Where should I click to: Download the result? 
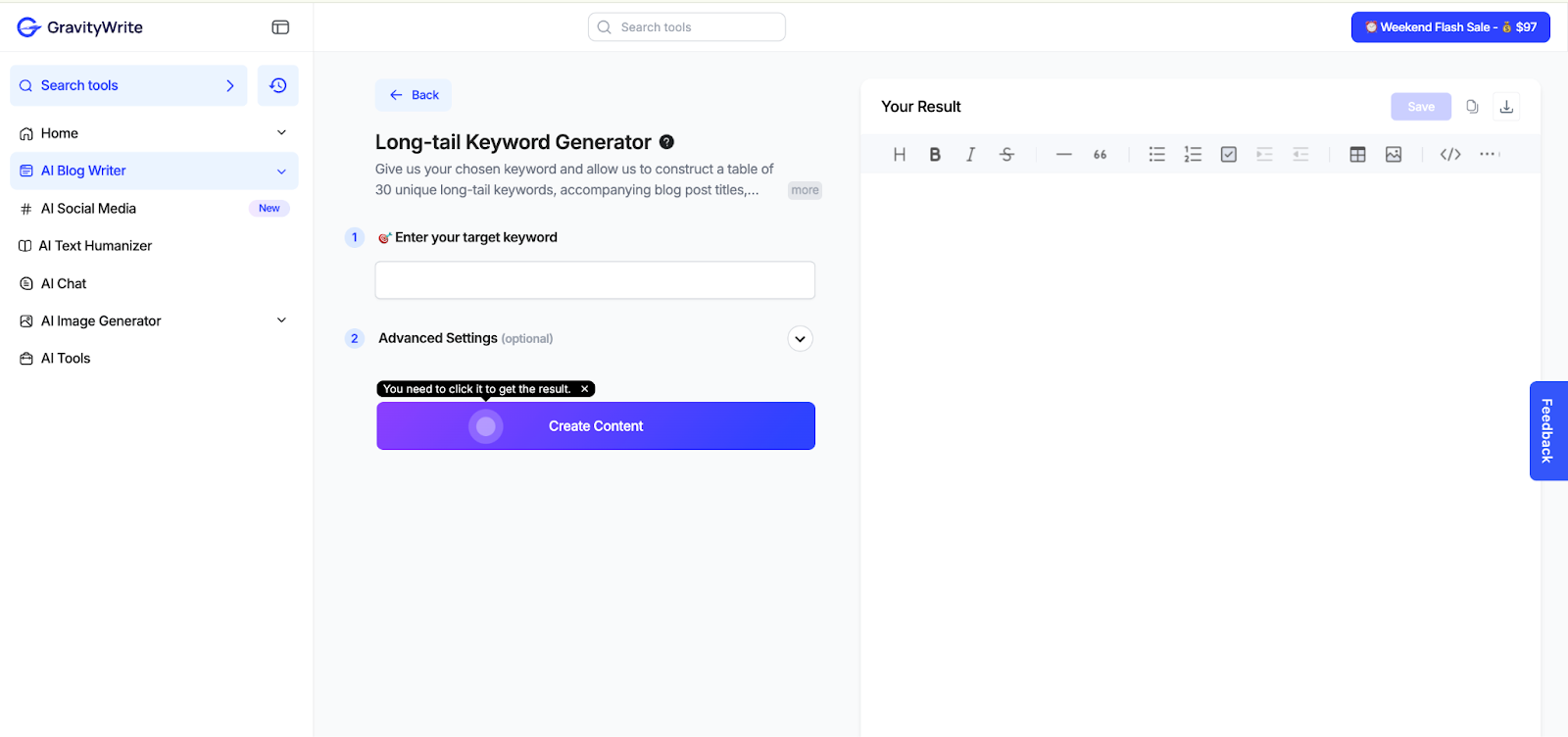tap(1507, 107)
